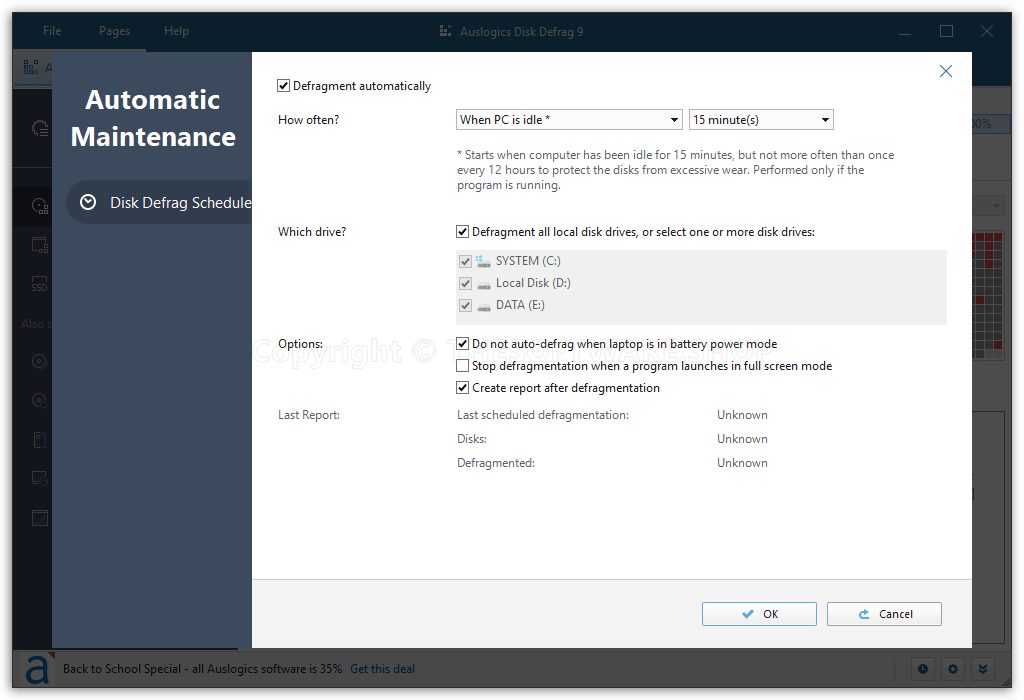Click the monitor-refresh icon in left sidebar
This screenshot has height=700, width=1024.
pyautogui.click(x=40, y=479)
